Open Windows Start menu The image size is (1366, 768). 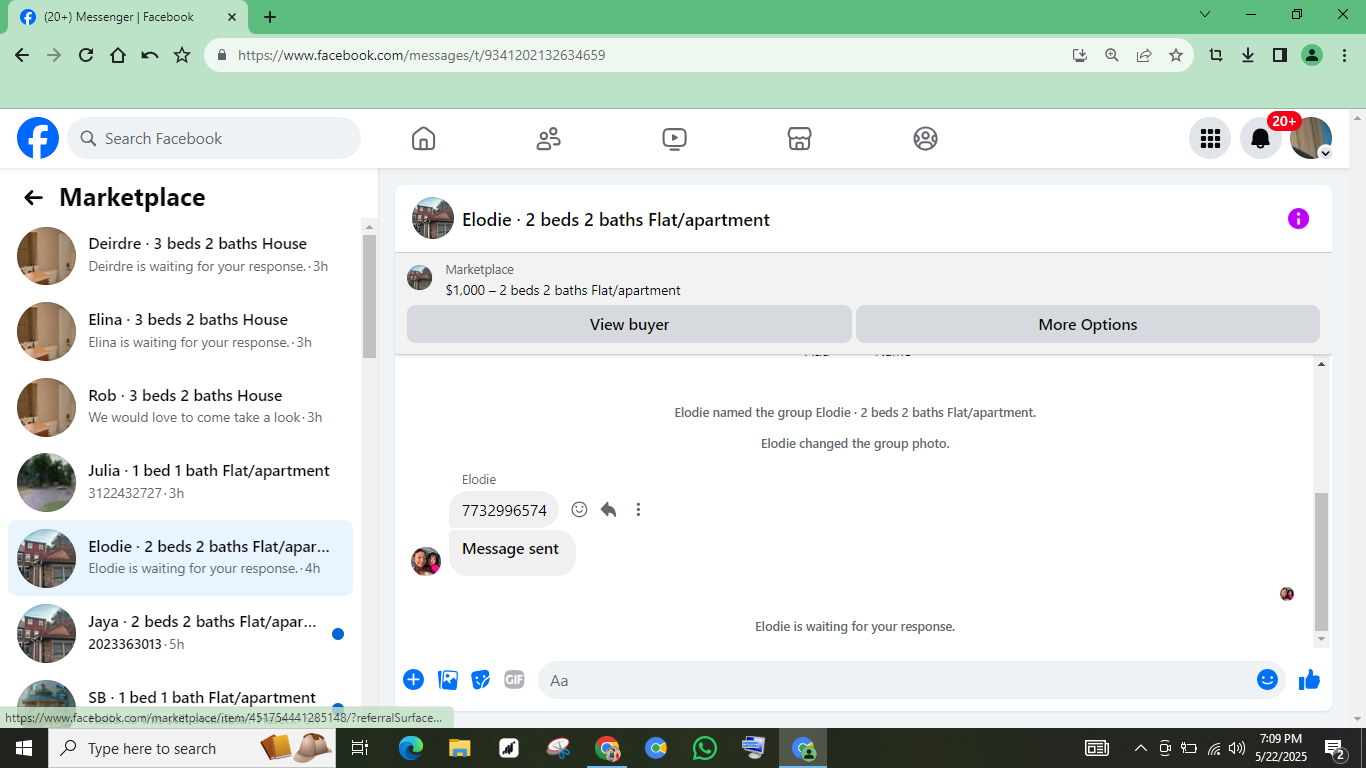(x=23, y=748)
